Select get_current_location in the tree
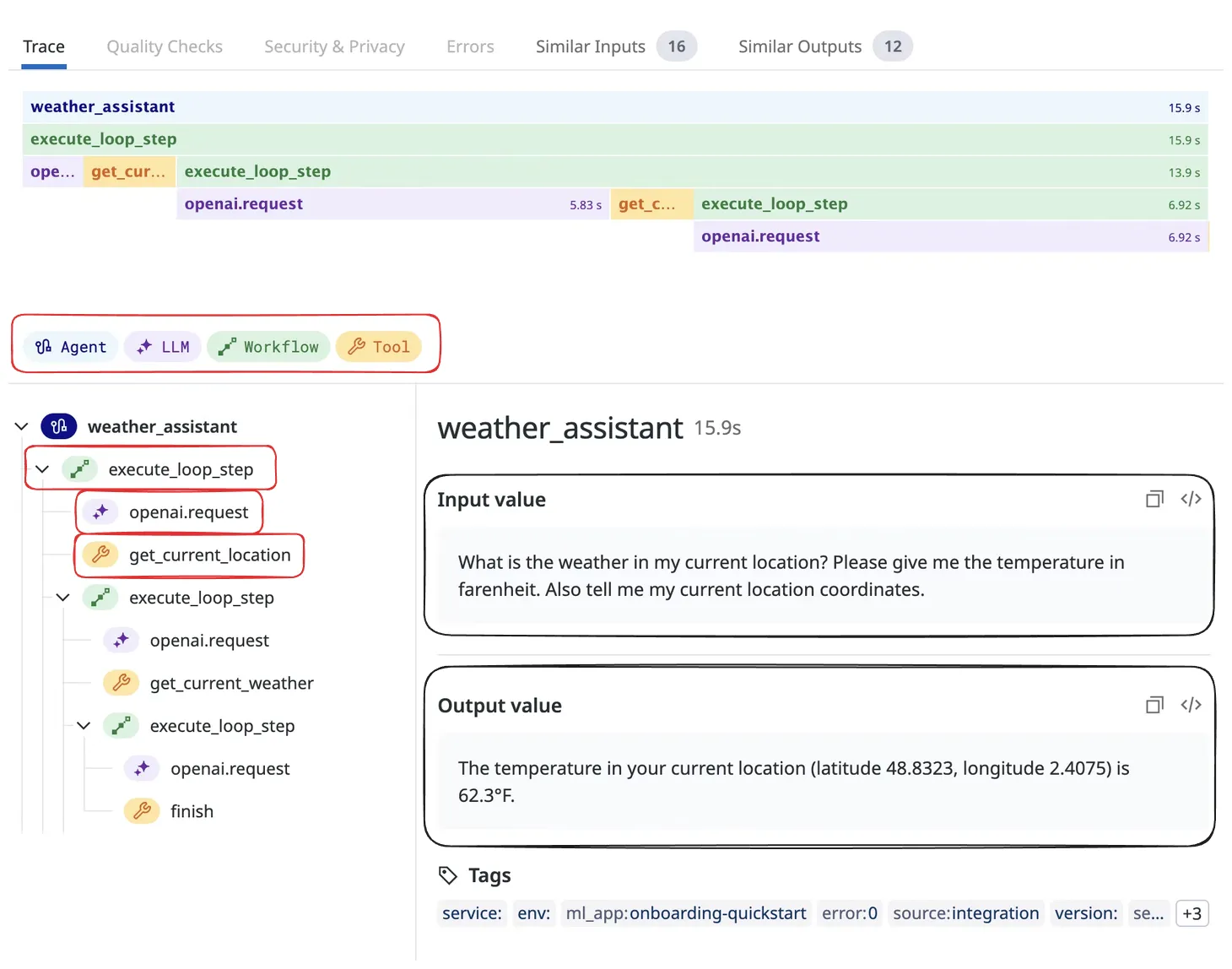The height and width of the screenshot is (969, 1232). pyautogui.click(x=209, y=555)
